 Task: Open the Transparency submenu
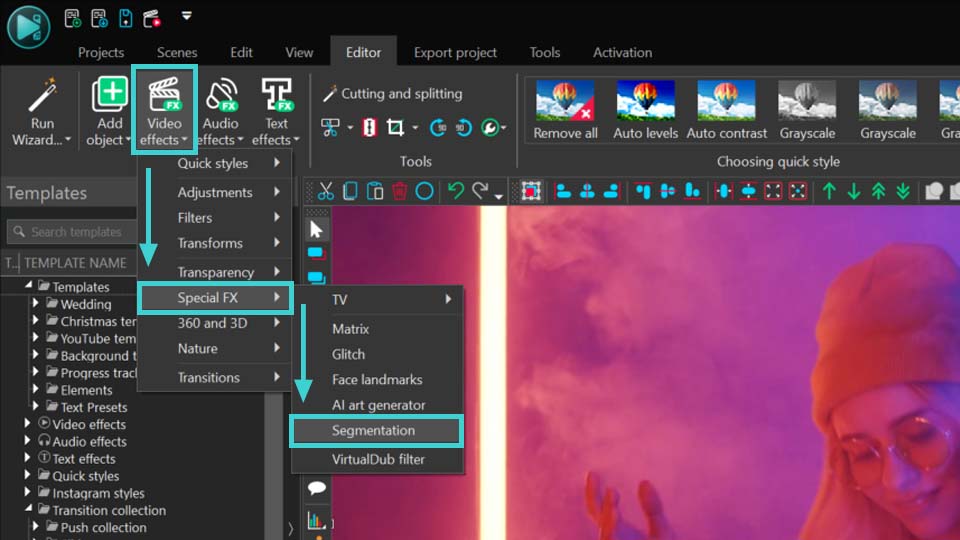pyautogui.click(x=216, y=272)
